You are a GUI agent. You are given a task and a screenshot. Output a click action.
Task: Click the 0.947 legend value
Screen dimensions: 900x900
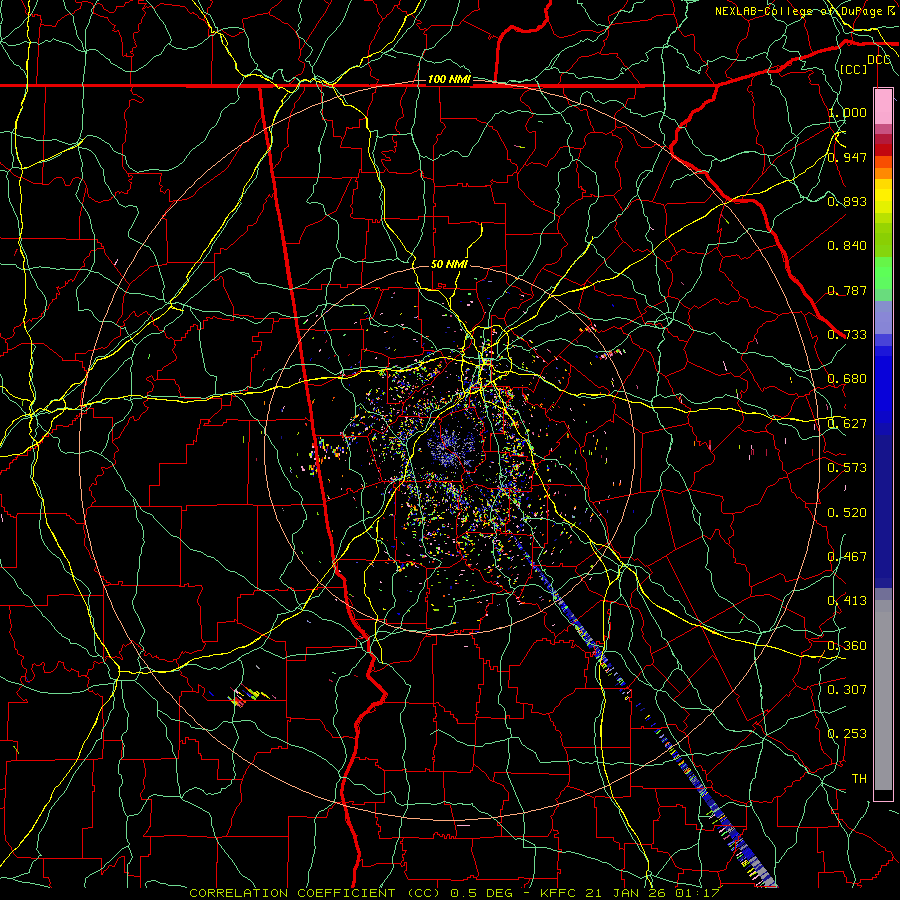pyautogui.click(x=847, y=157)
